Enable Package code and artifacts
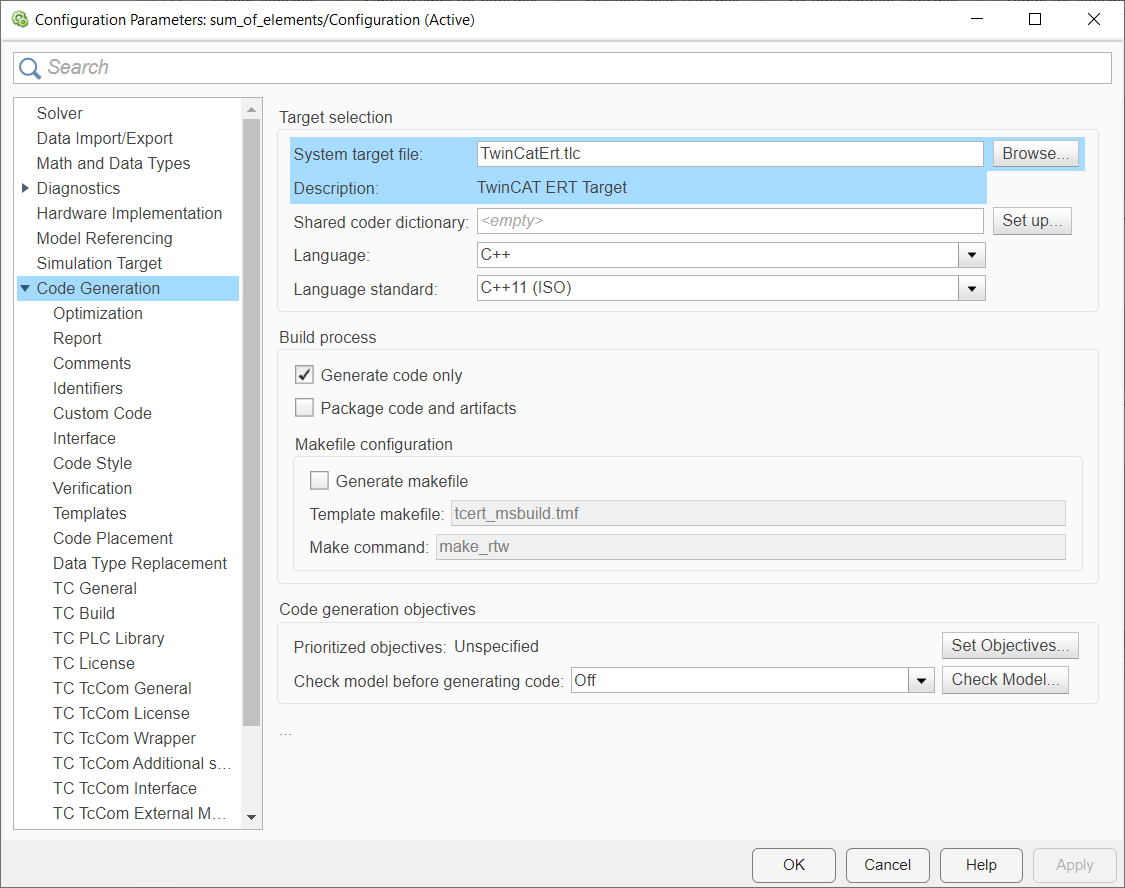 (304, 407)
